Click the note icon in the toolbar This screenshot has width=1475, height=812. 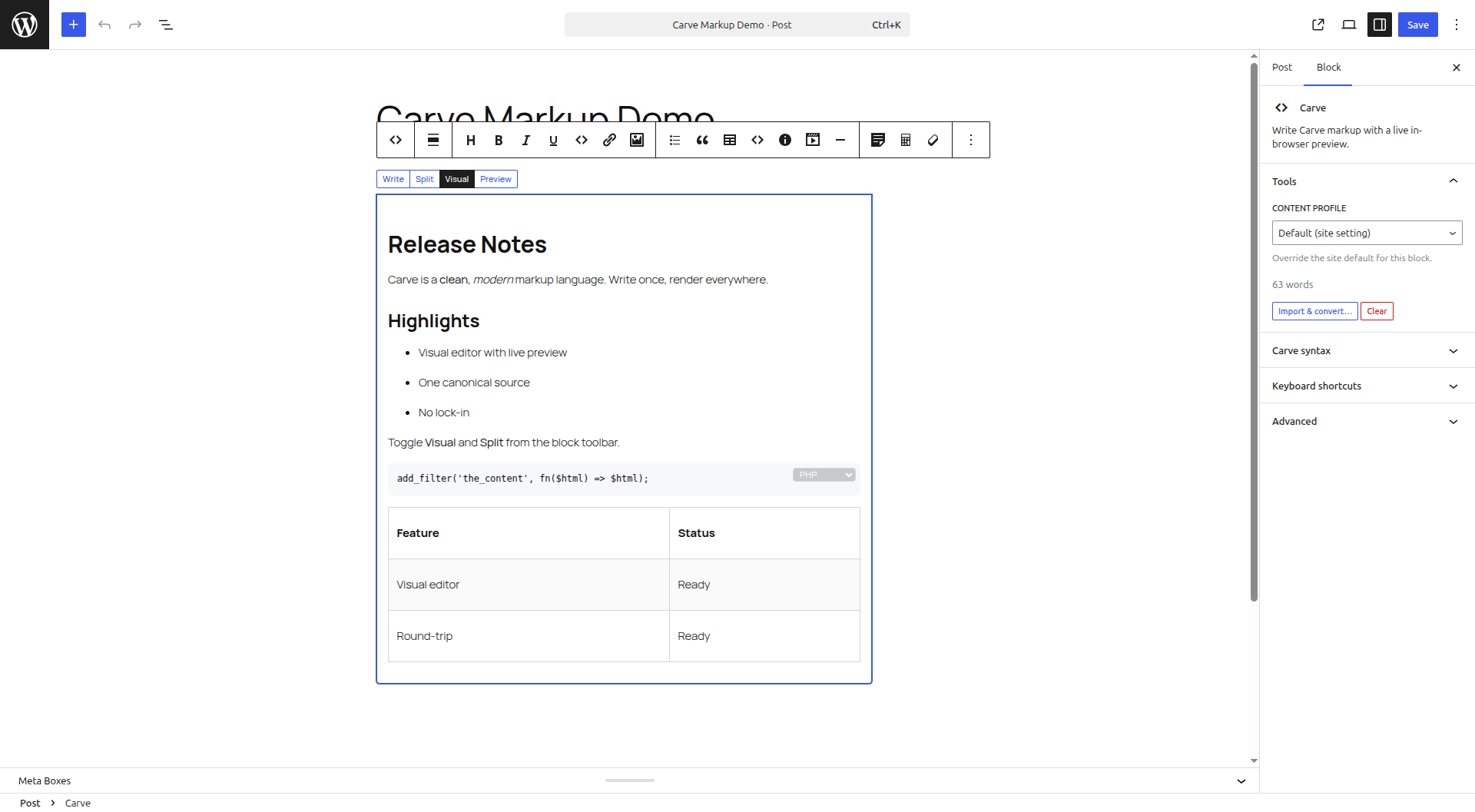click(878, 140)
